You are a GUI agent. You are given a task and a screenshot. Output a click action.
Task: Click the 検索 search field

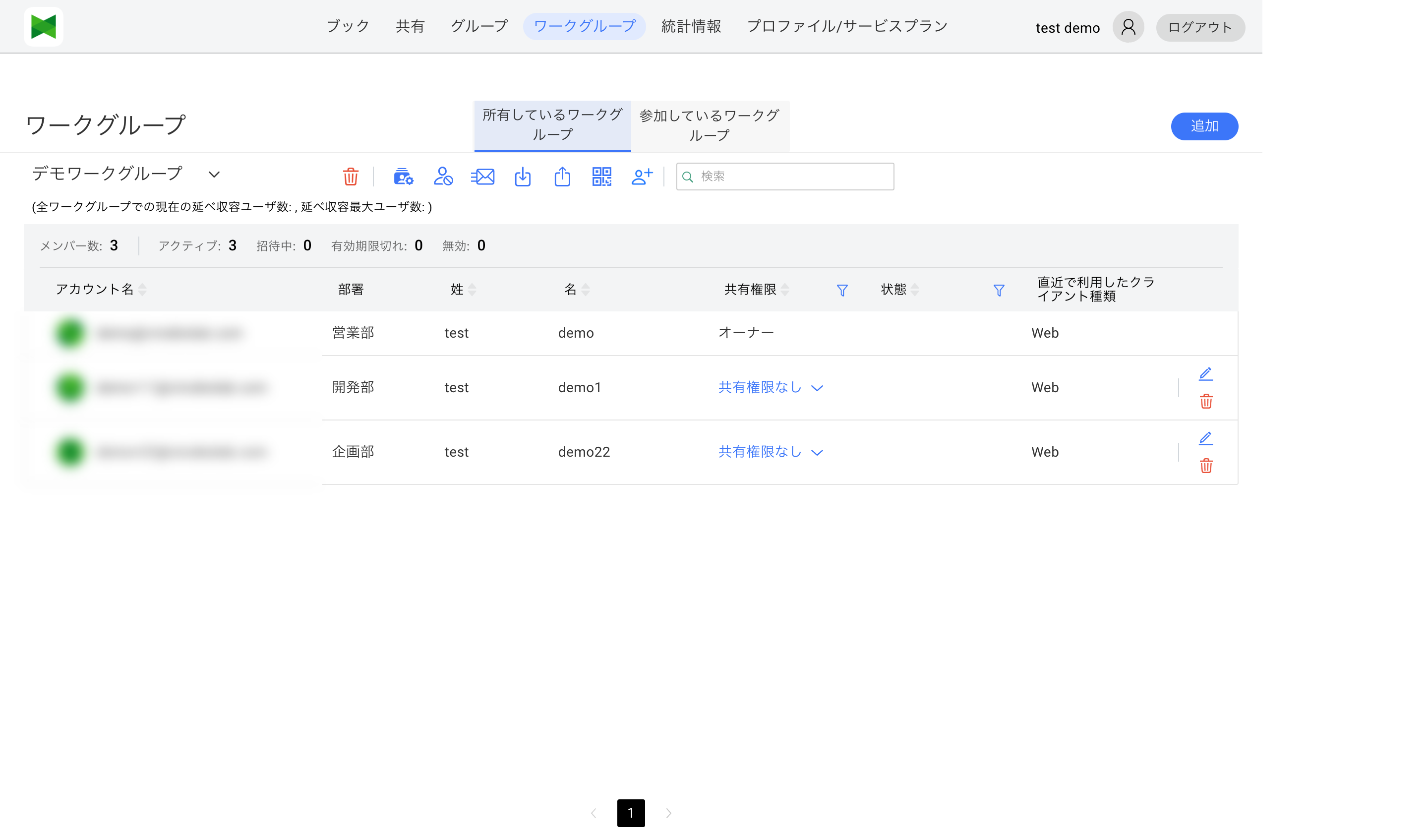point(785,177)
